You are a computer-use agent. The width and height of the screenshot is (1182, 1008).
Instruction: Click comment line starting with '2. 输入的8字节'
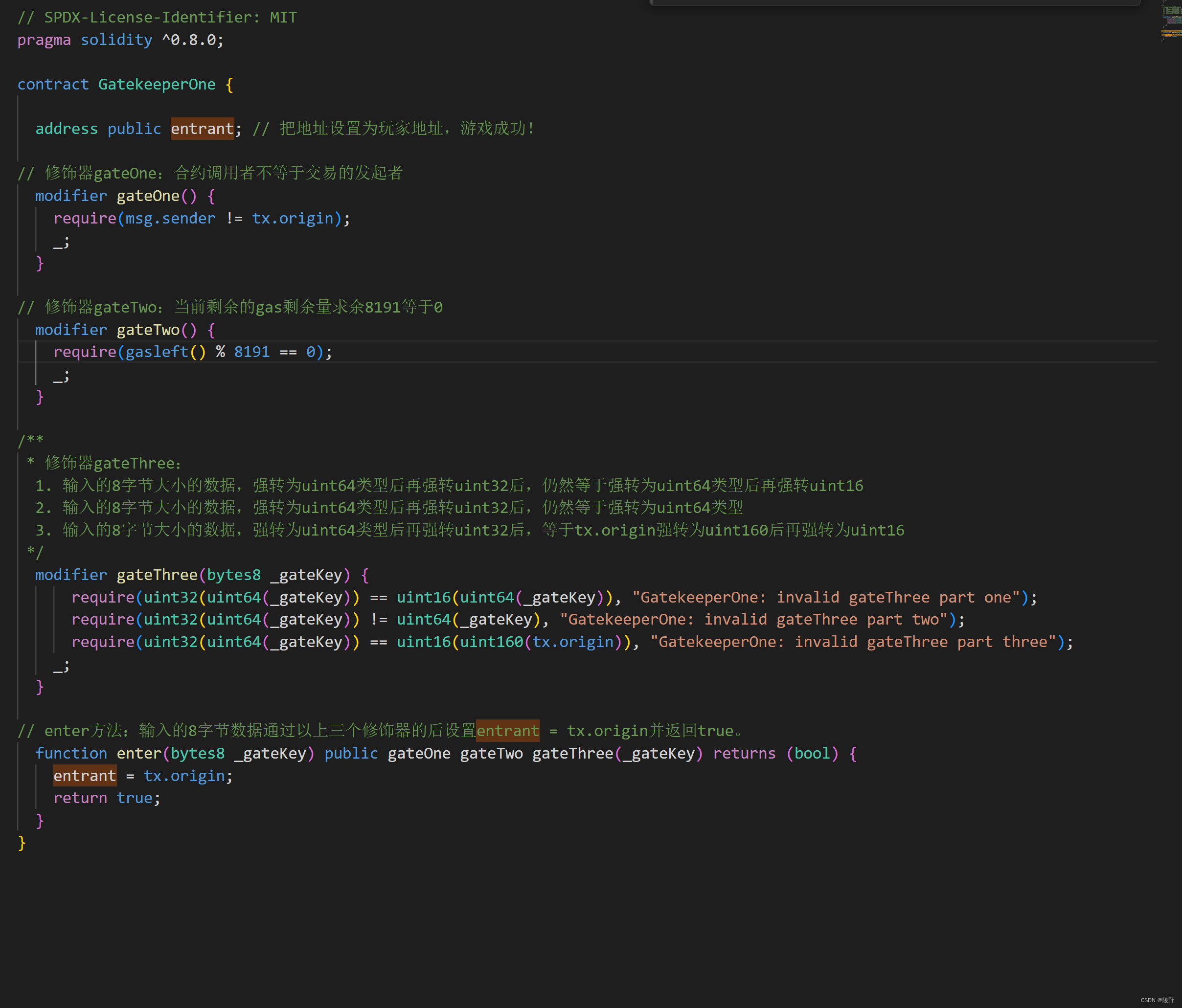389,507
